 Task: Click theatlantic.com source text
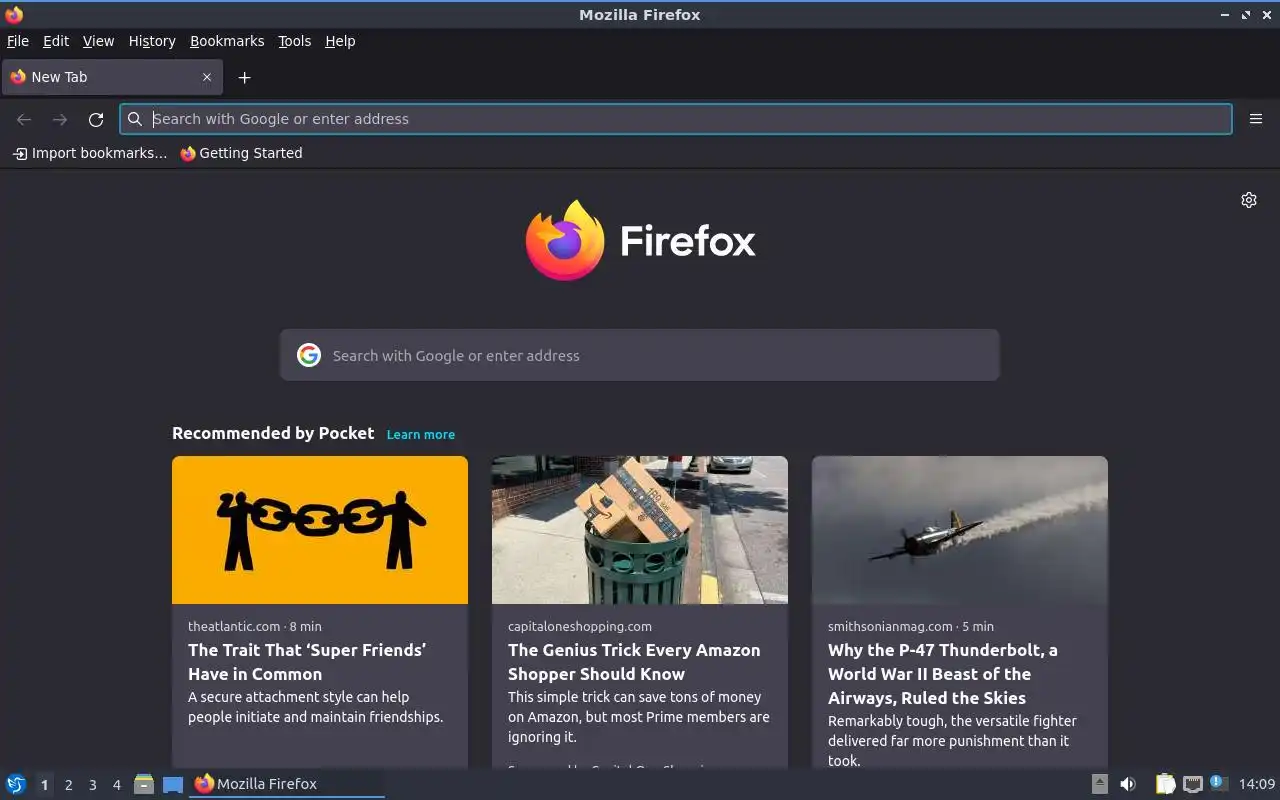[x=234, y=626]
